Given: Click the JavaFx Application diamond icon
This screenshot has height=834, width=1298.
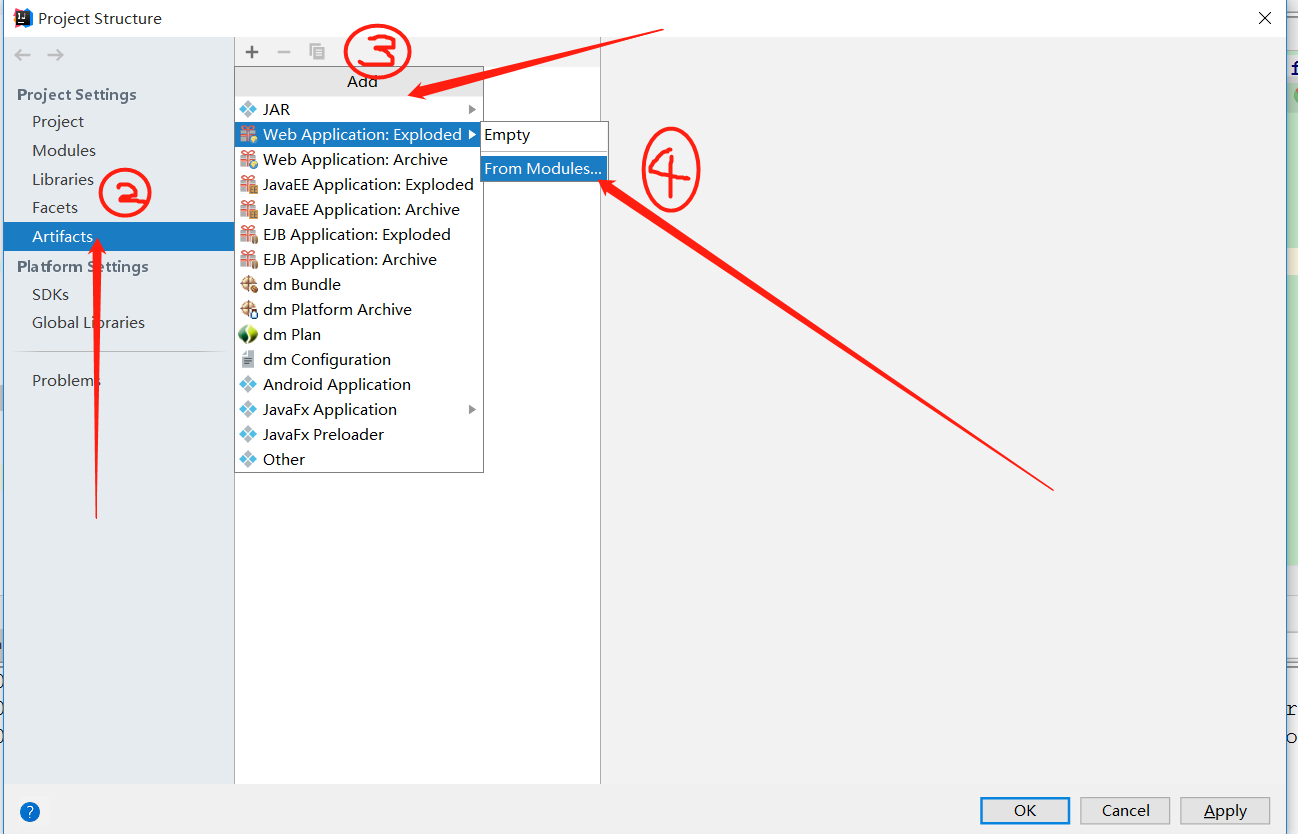Looking at the screenshot, I should pos(248,409).
